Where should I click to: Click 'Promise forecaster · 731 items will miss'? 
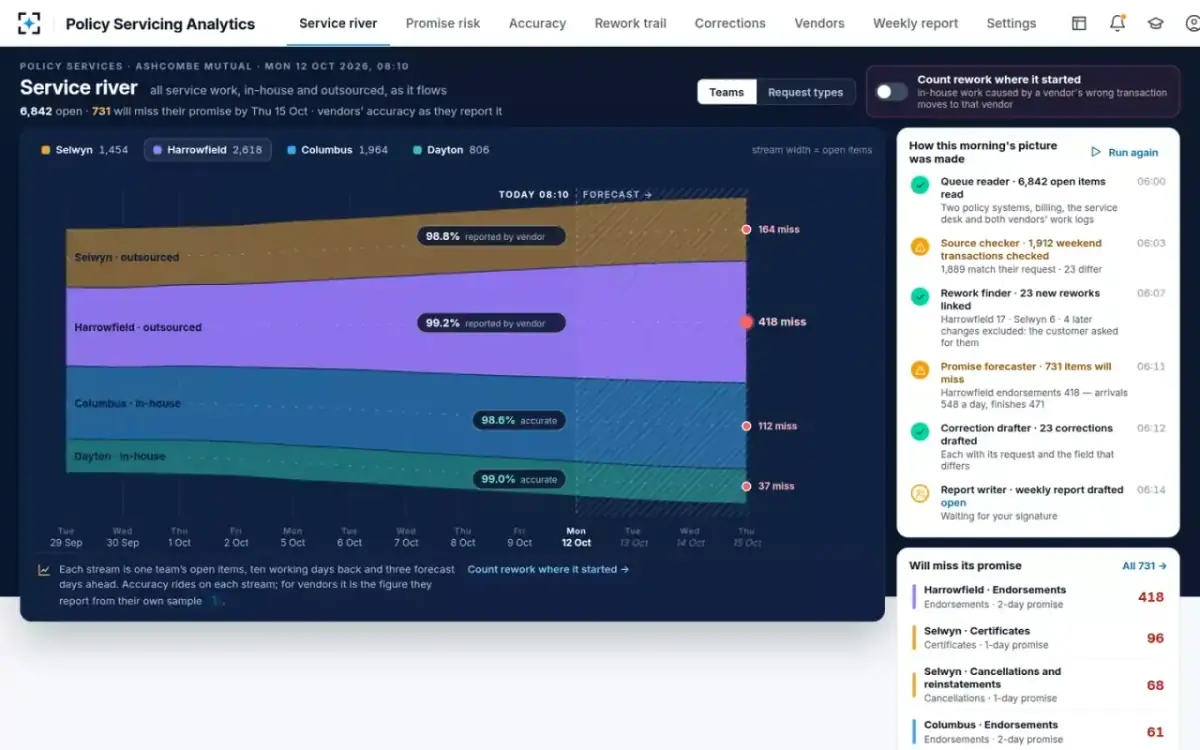[1025, 373]
